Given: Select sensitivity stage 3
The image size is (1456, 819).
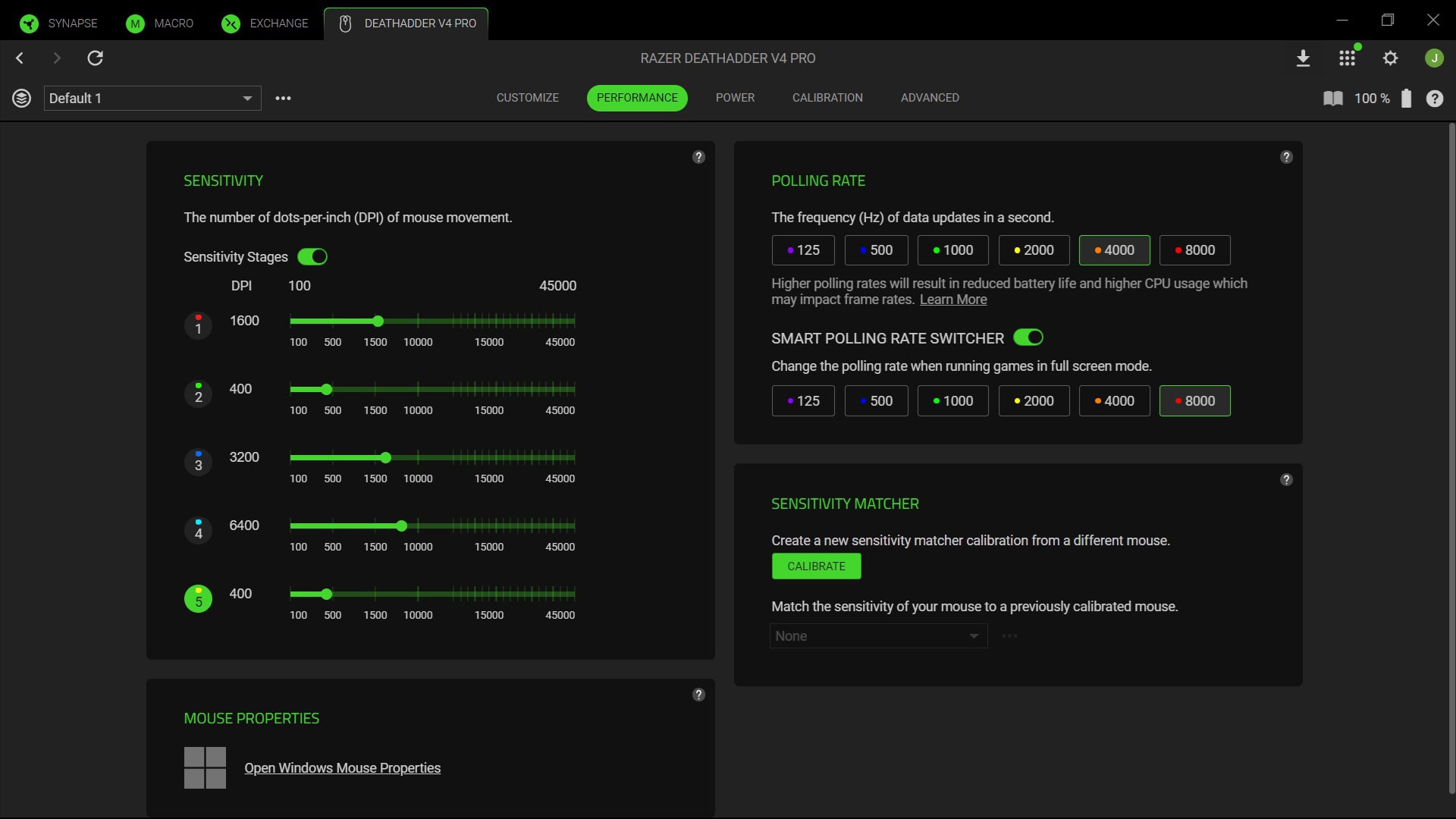Looking at the screenshot, I should point(198,462).
